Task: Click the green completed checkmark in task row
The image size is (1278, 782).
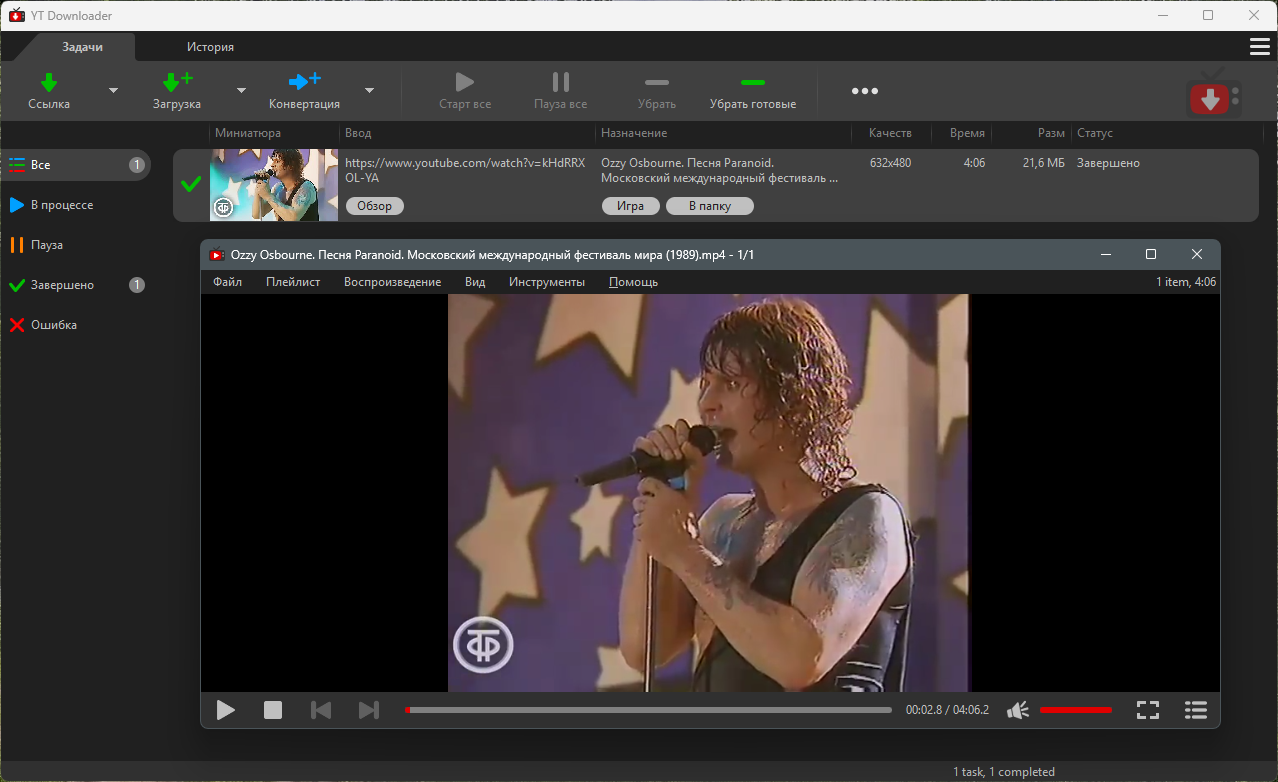Action: click(190, 184)
